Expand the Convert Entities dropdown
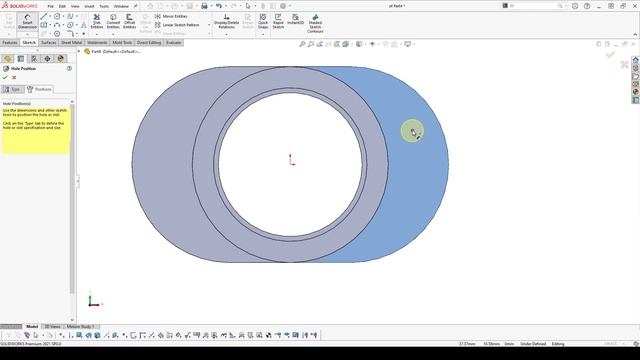 (x=113, y=34)
